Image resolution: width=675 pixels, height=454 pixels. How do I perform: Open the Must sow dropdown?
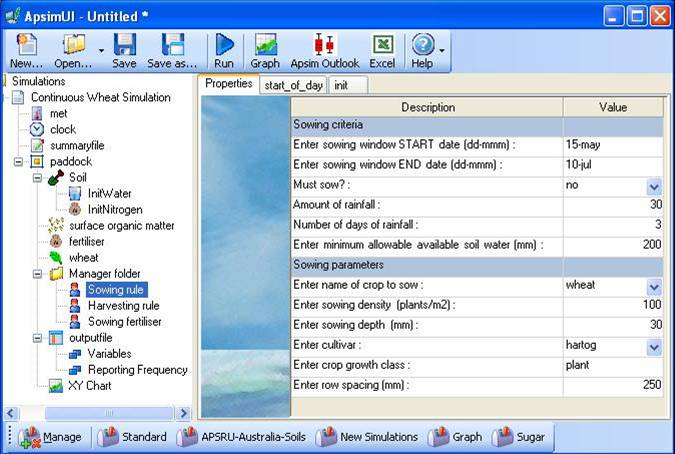click(654, 186)
